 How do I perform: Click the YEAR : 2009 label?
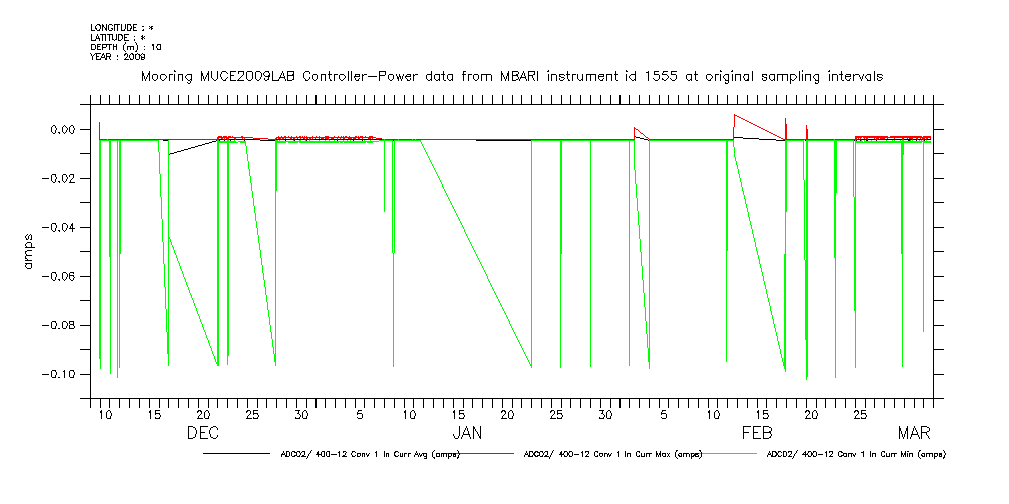(x=118, y=56)
